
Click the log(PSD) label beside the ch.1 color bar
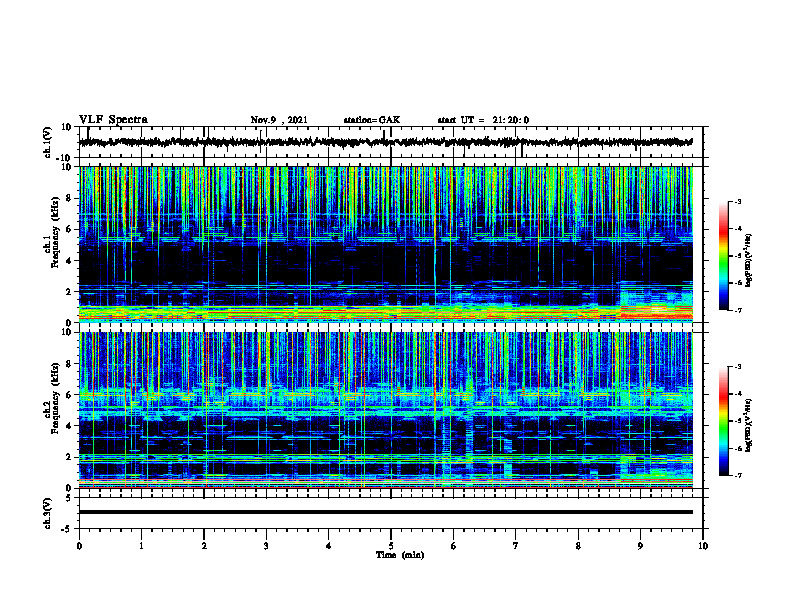pos(749,261)
